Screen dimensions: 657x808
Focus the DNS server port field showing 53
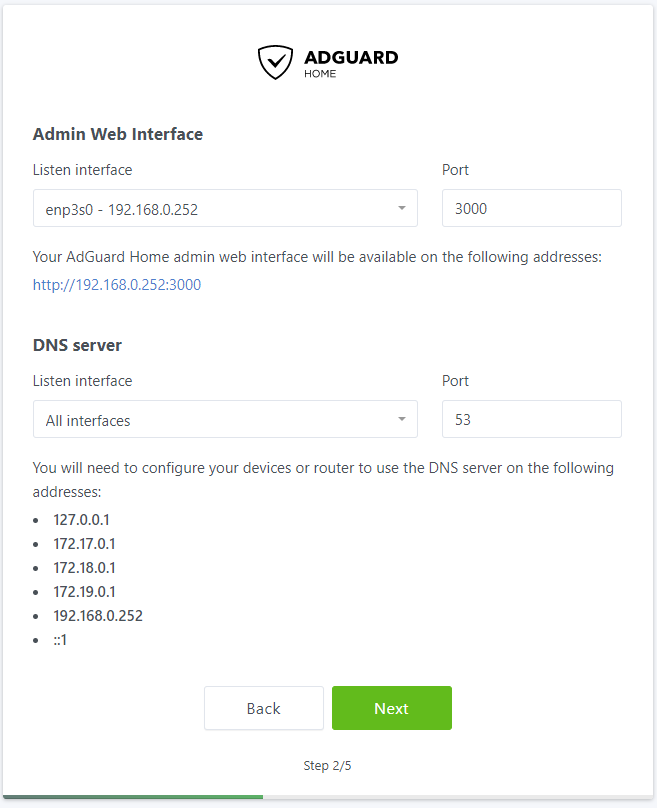pyautogui.click(x=531, y=420)
